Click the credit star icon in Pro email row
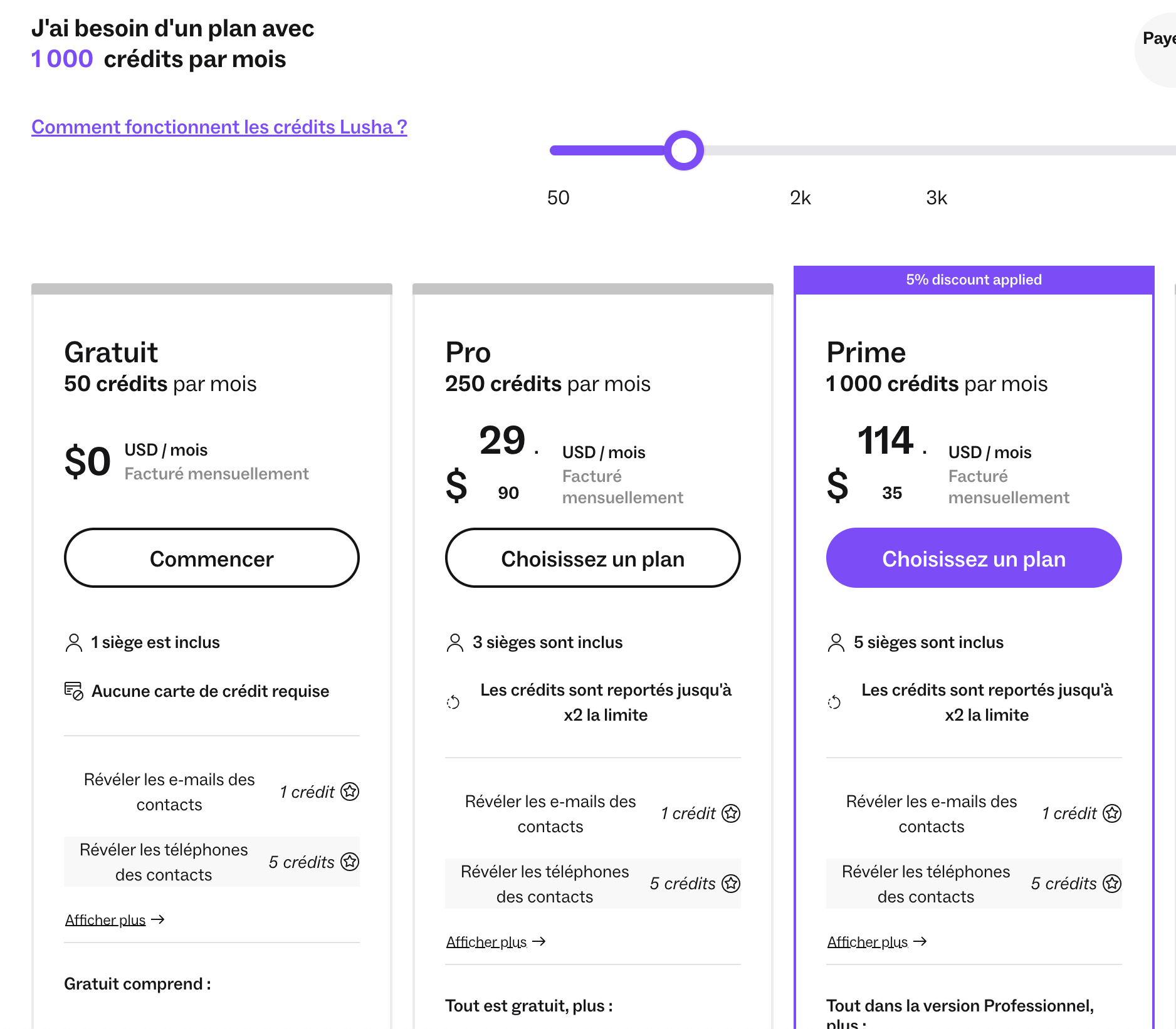The image size is (1176, 1029). (731, 813)
